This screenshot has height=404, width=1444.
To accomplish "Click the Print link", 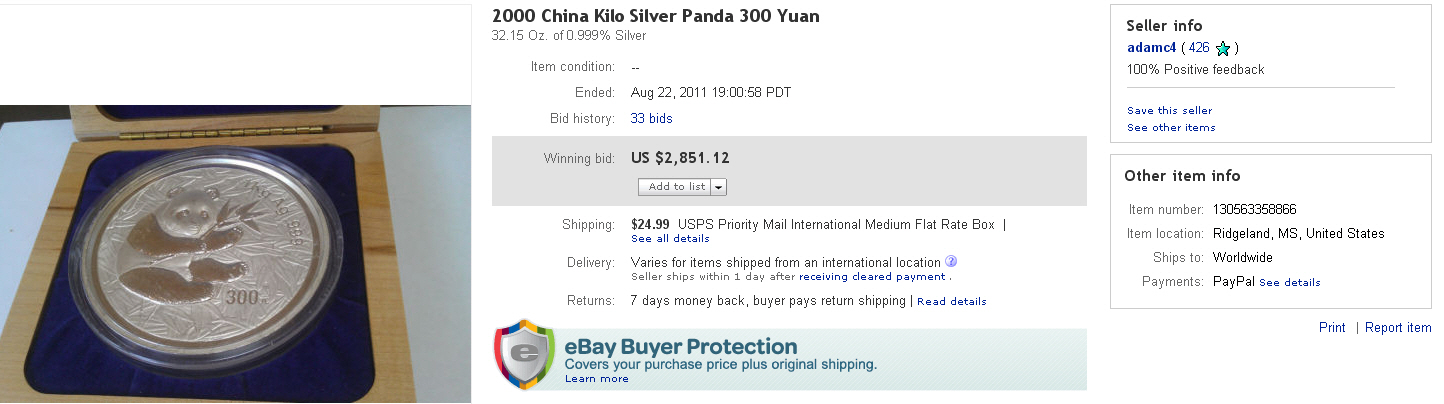I will point(1331,328).
